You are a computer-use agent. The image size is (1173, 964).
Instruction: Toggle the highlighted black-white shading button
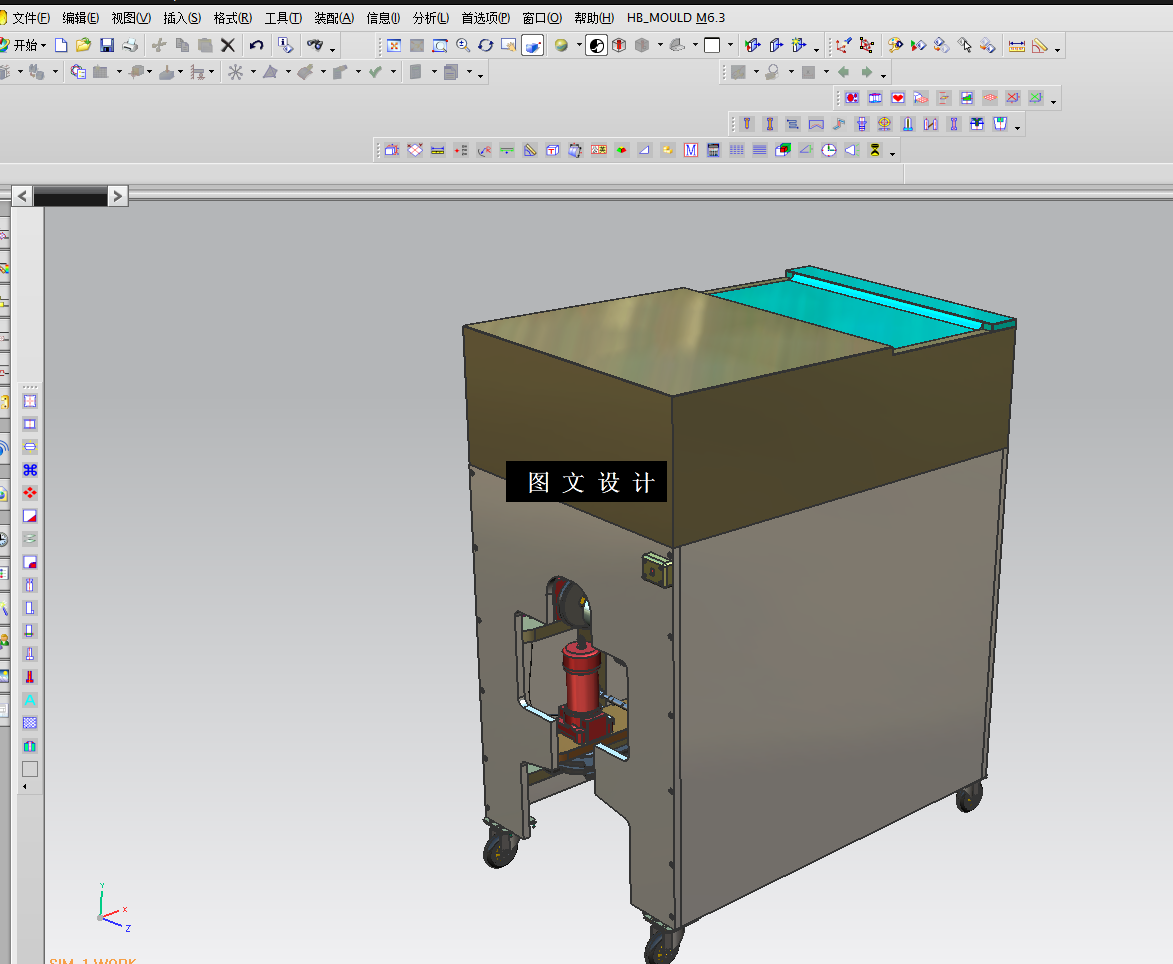[596, 46]
